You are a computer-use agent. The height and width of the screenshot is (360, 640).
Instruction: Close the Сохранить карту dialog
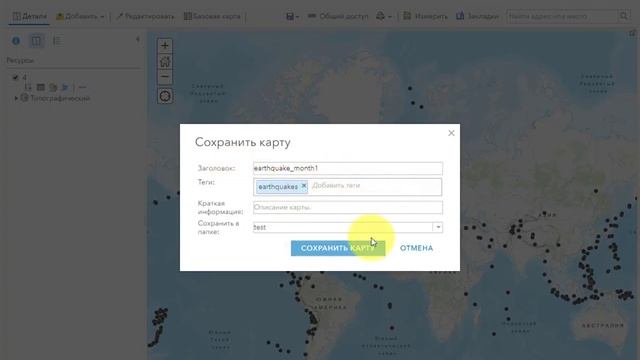[x=451, y=133]
